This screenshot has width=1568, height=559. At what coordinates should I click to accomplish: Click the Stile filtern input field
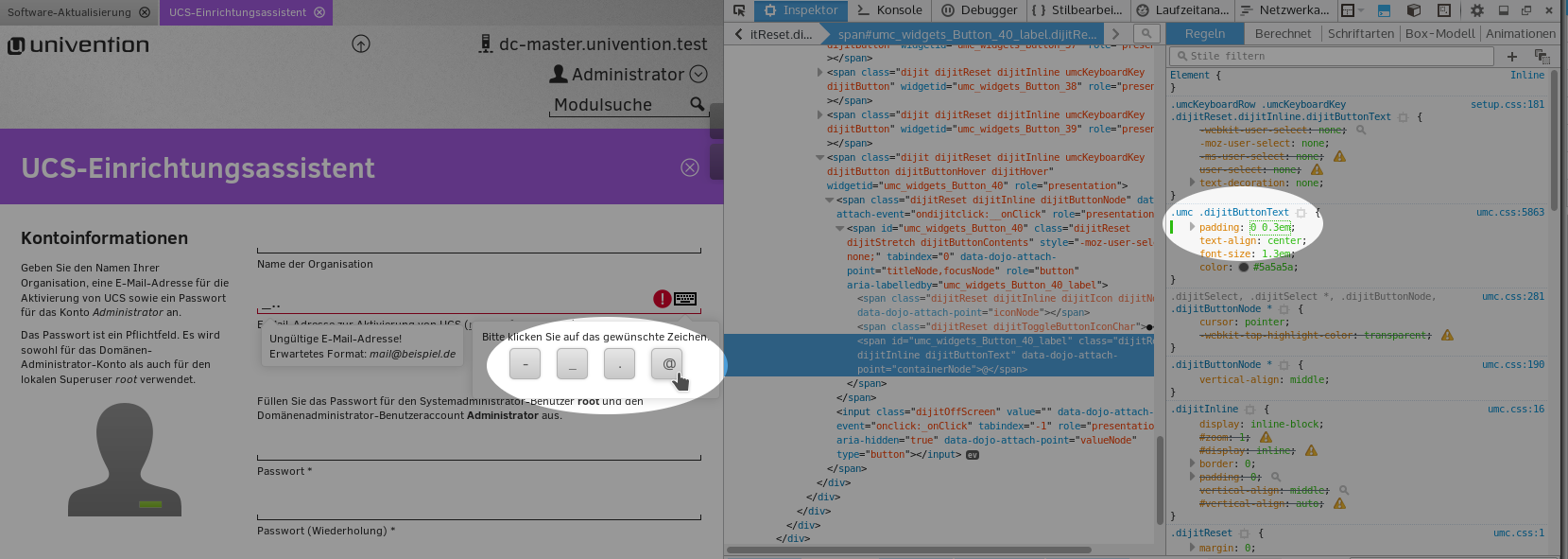tap(1333, 57)
